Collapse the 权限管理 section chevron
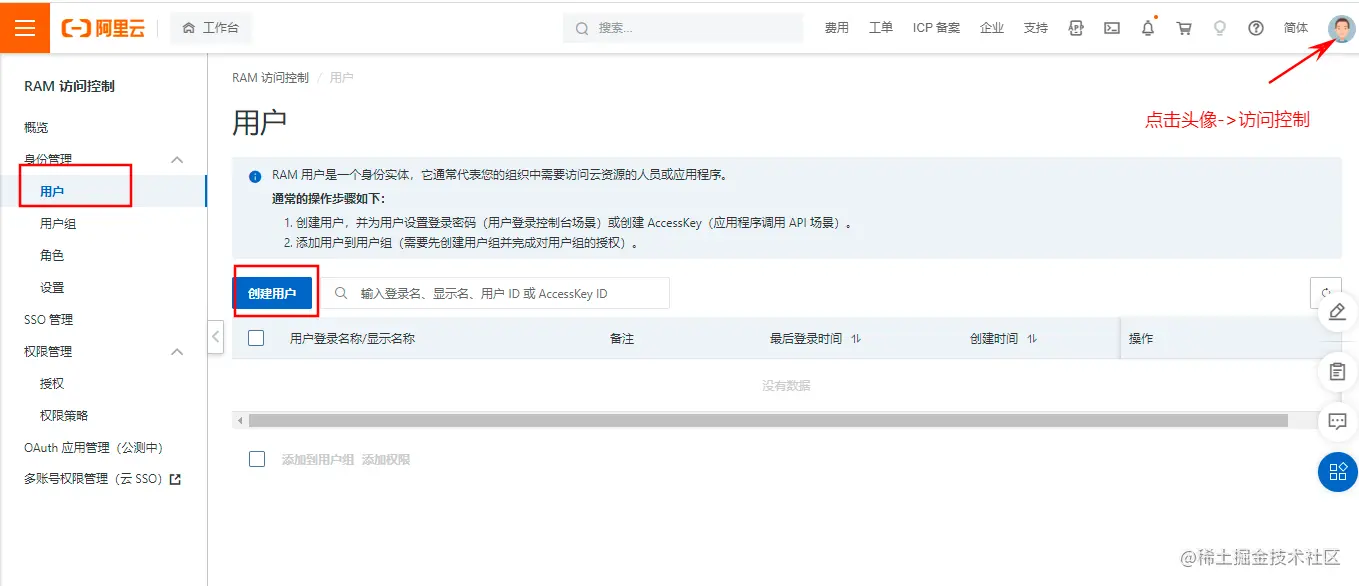This screenshot has width=1359, height=586. (x=177, y=352)
